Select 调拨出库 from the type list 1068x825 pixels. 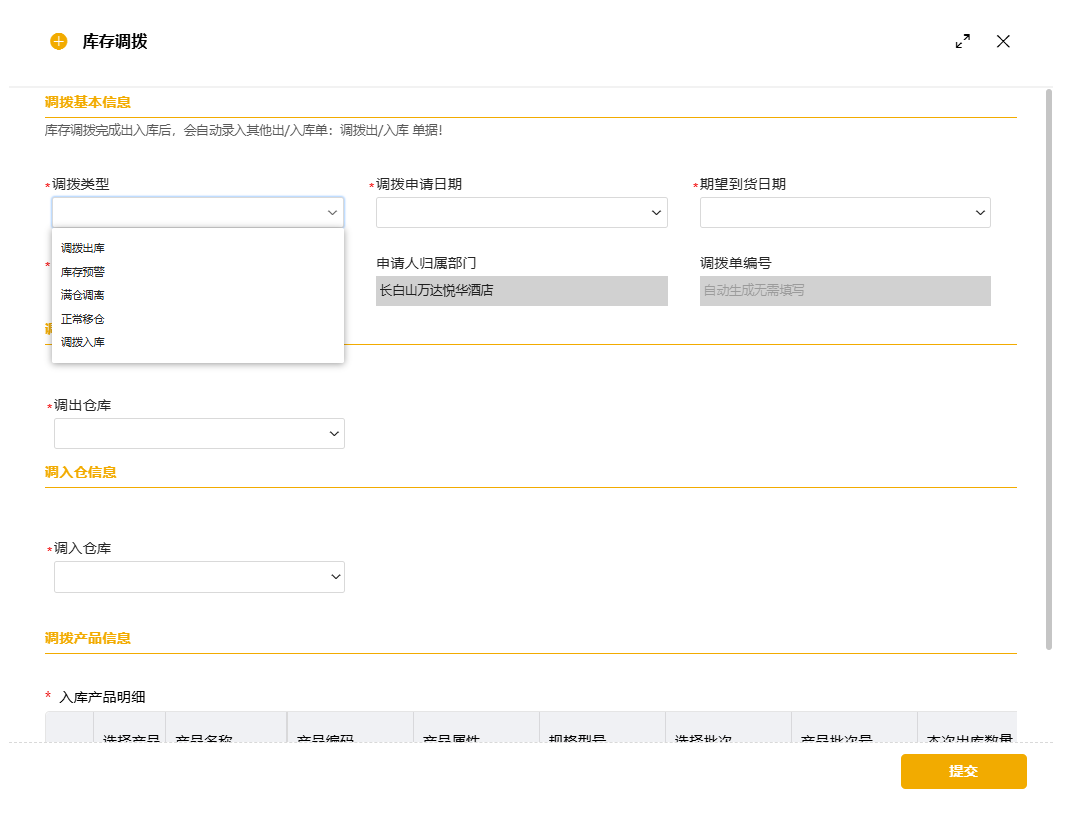pos(83,248)
